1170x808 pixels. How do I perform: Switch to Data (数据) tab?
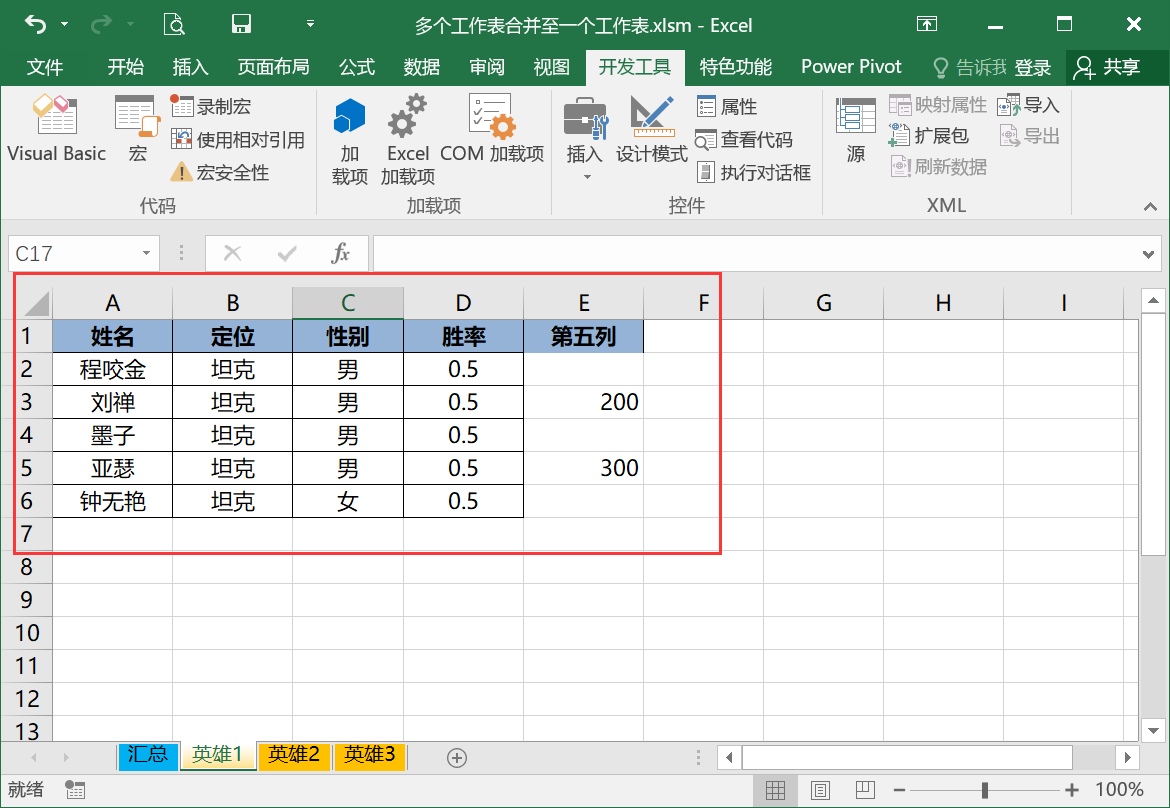pos(422,67)
